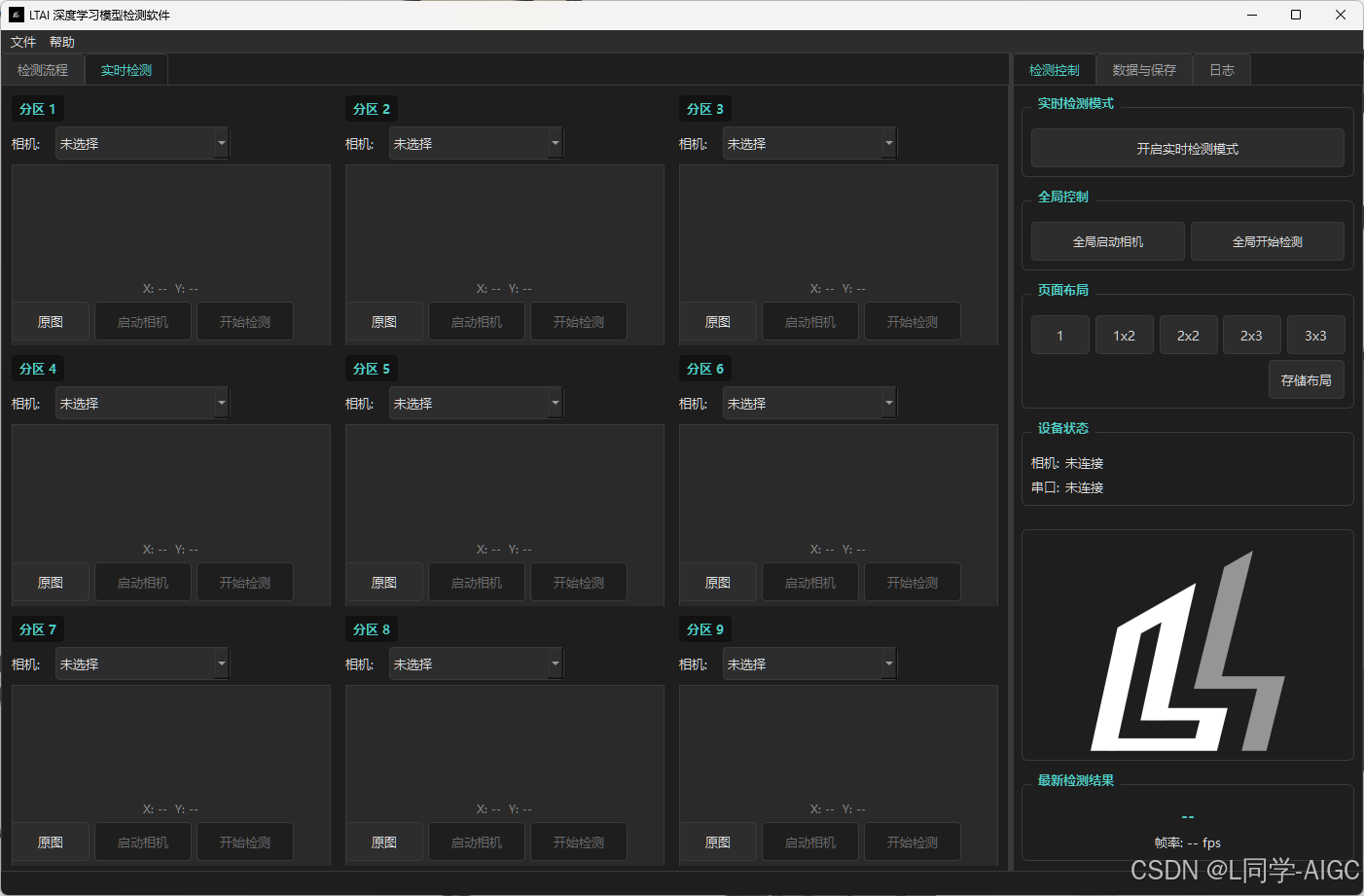Set page layout to 2x2

tap(1188, 336)
